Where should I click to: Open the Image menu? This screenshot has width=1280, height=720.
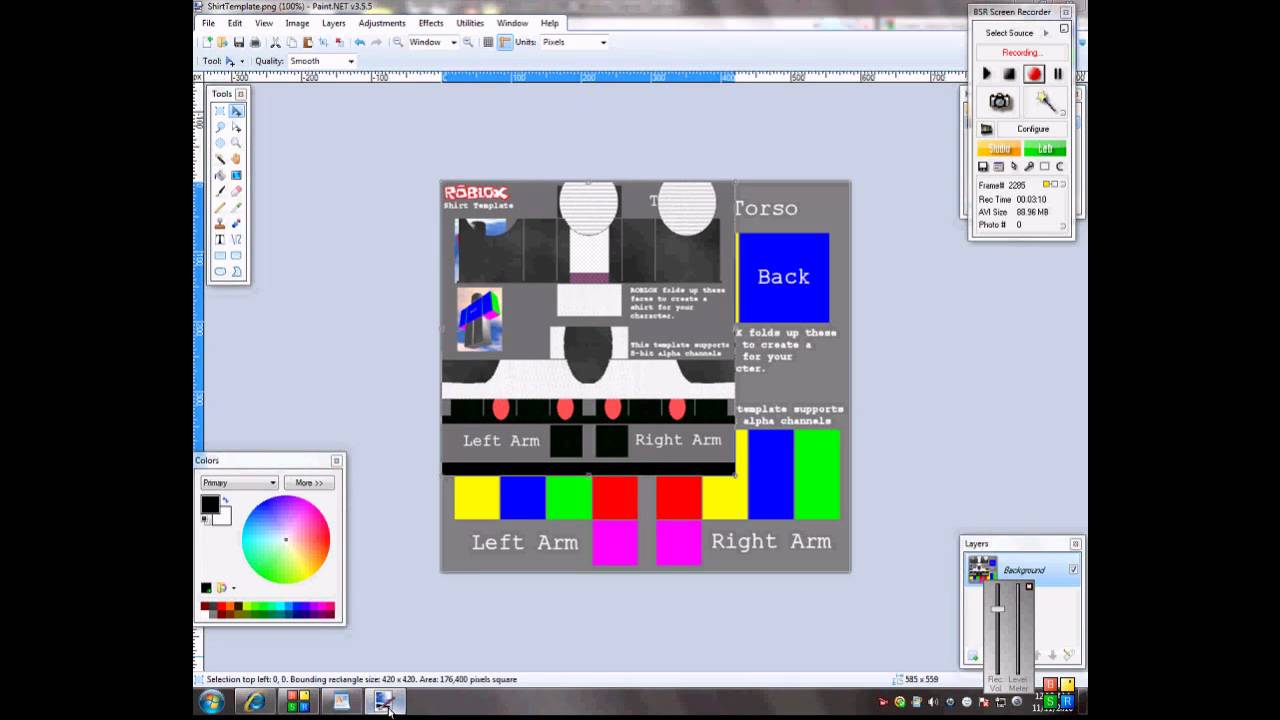pyautogui.click(x=297, y=23)
